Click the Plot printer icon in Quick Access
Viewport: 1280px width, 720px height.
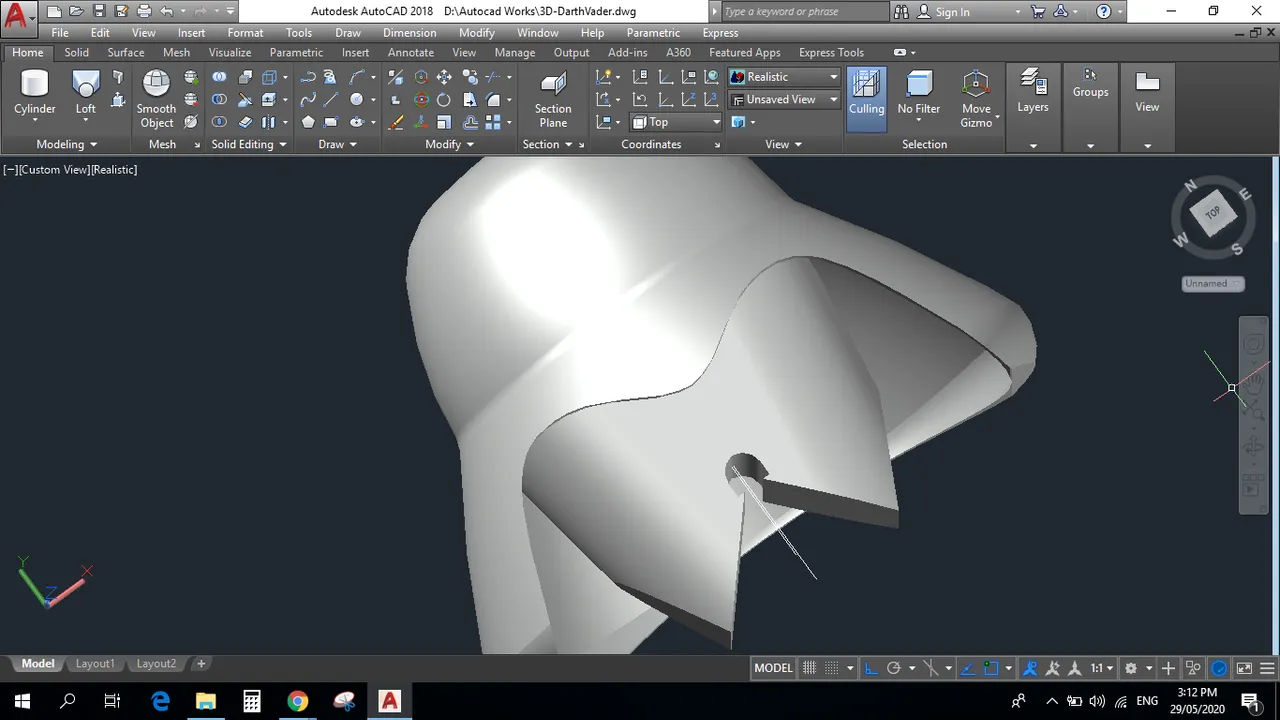[144, 12]
